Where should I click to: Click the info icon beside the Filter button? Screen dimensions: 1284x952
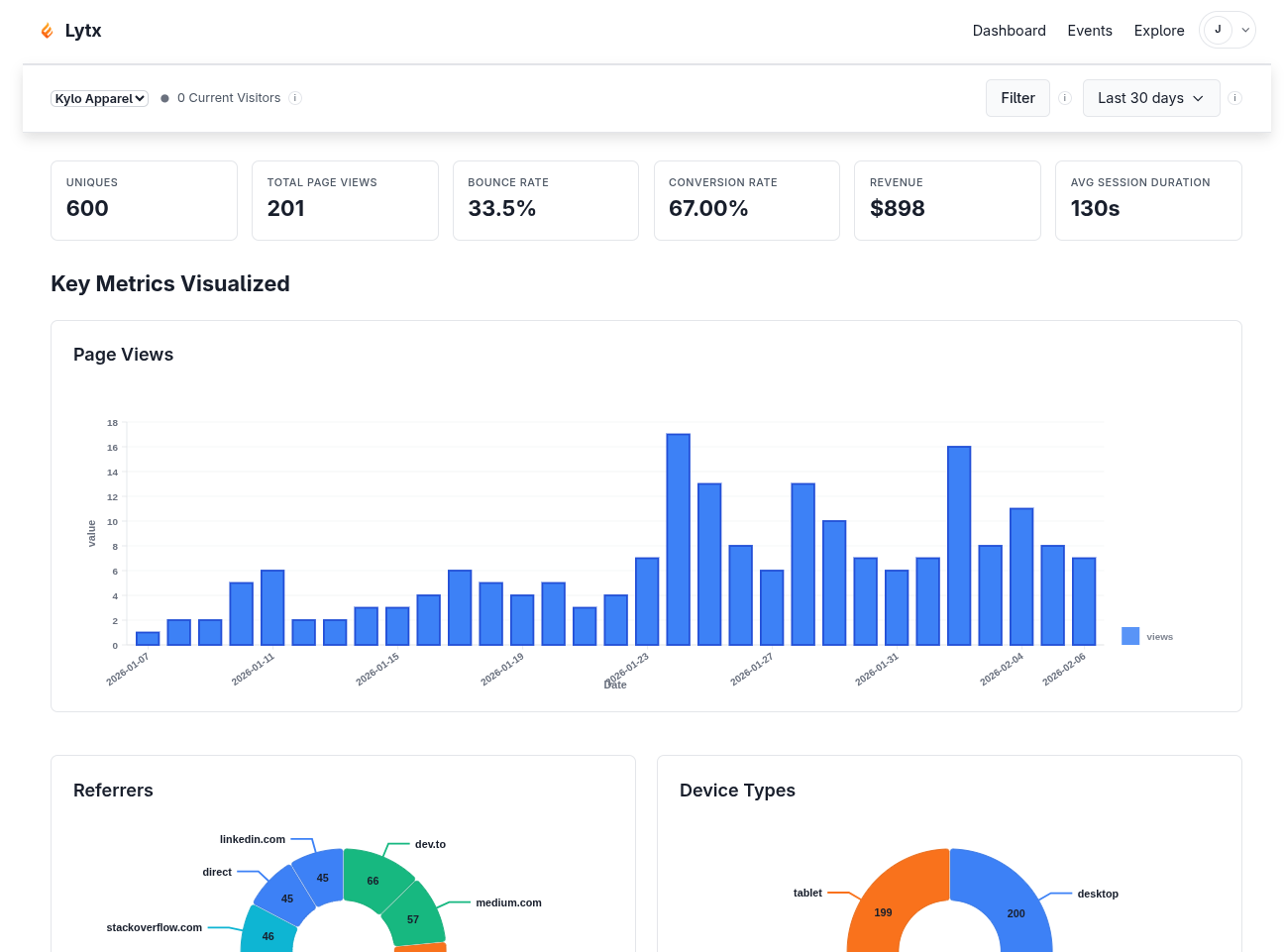point(1065,98)
